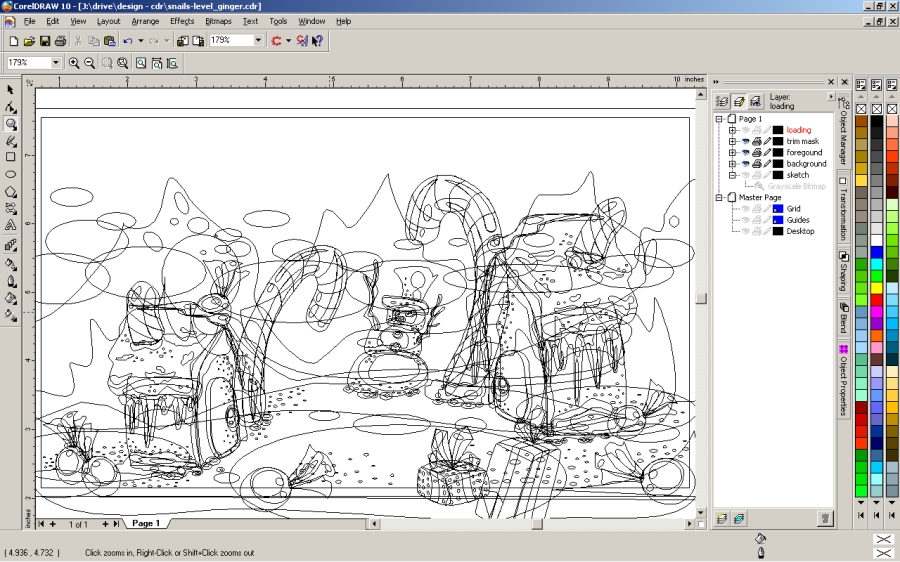Image resolution: width=900 pixels, height=562 pixels.
Task: Click the Zoom Out magnifier icon
Action: point(90,63)
